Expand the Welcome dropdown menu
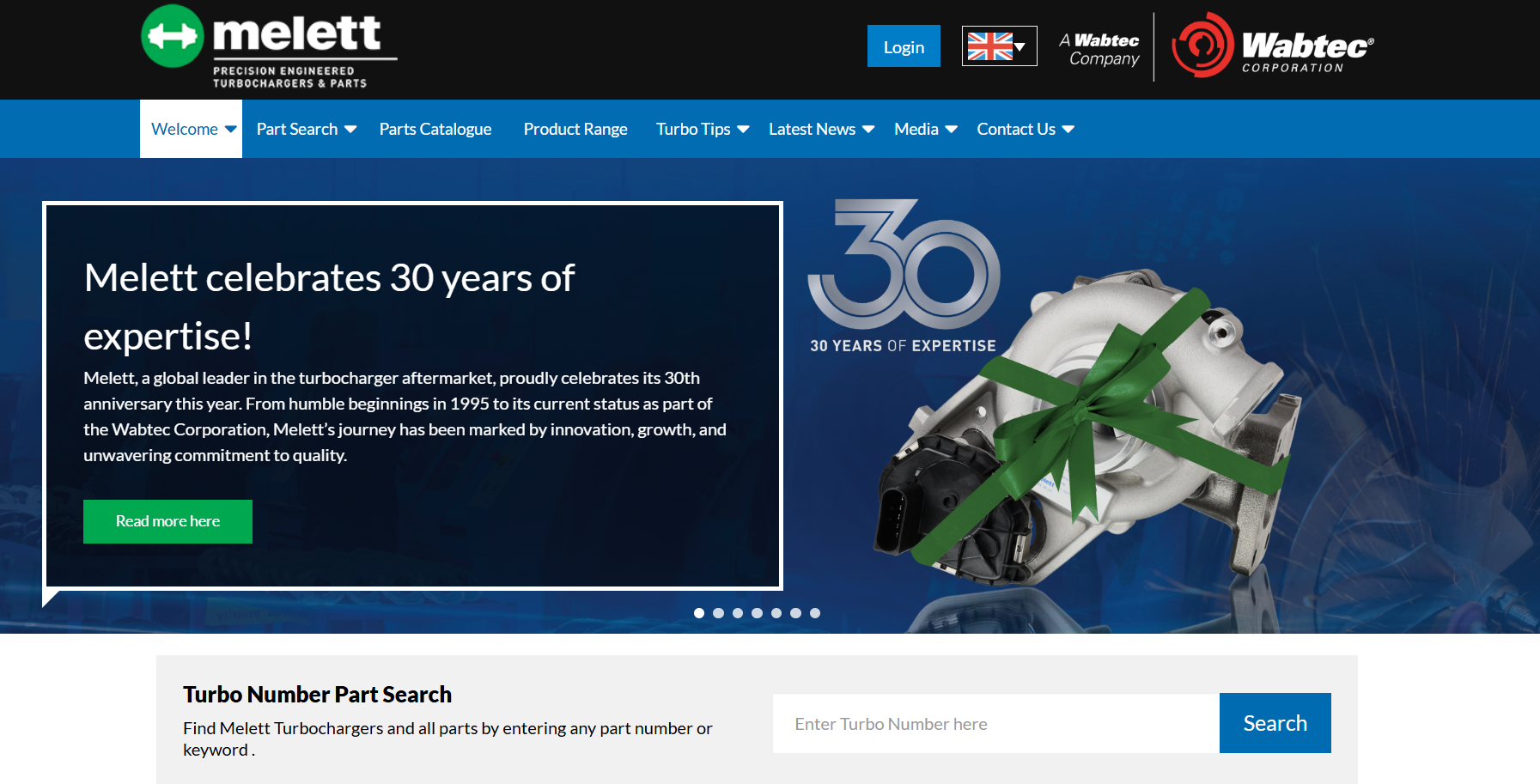This screenshot has width=1540, height=784. point(192,129)
